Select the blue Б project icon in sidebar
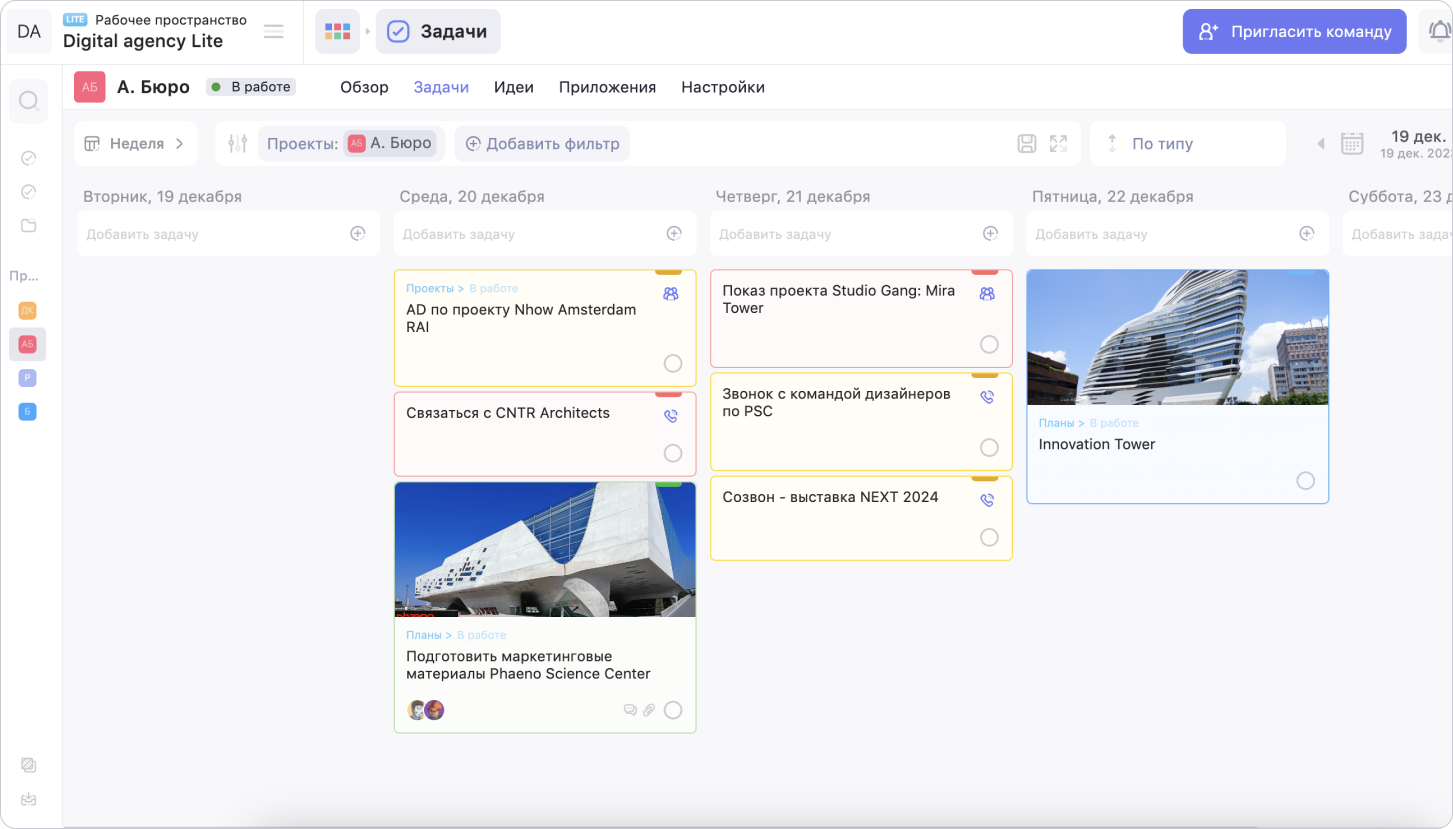This screenshot has width=1453, height=829. click(28, 411)
